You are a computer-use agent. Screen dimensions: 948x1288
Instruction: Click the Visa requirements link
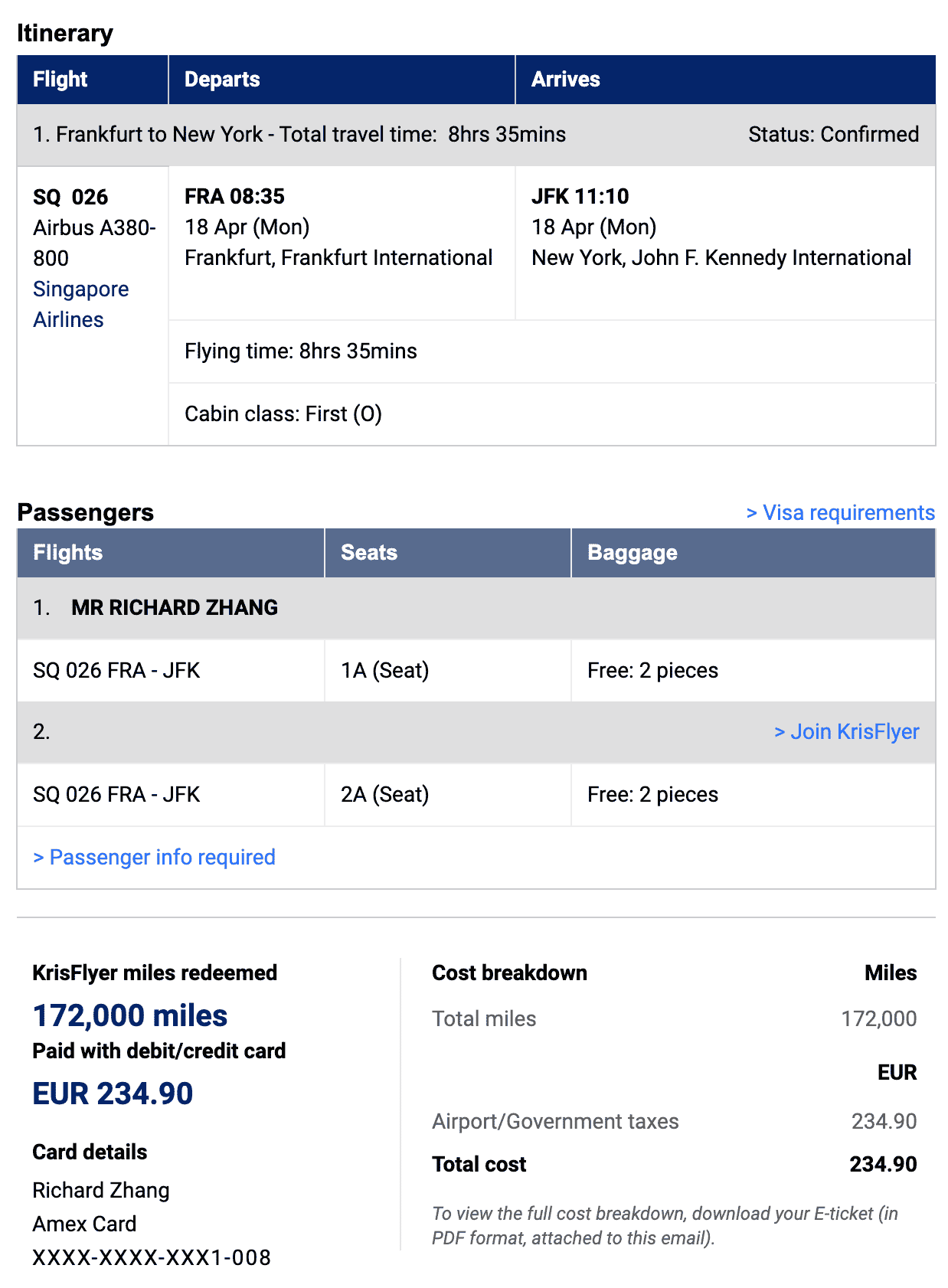click(x=840, y=512)
